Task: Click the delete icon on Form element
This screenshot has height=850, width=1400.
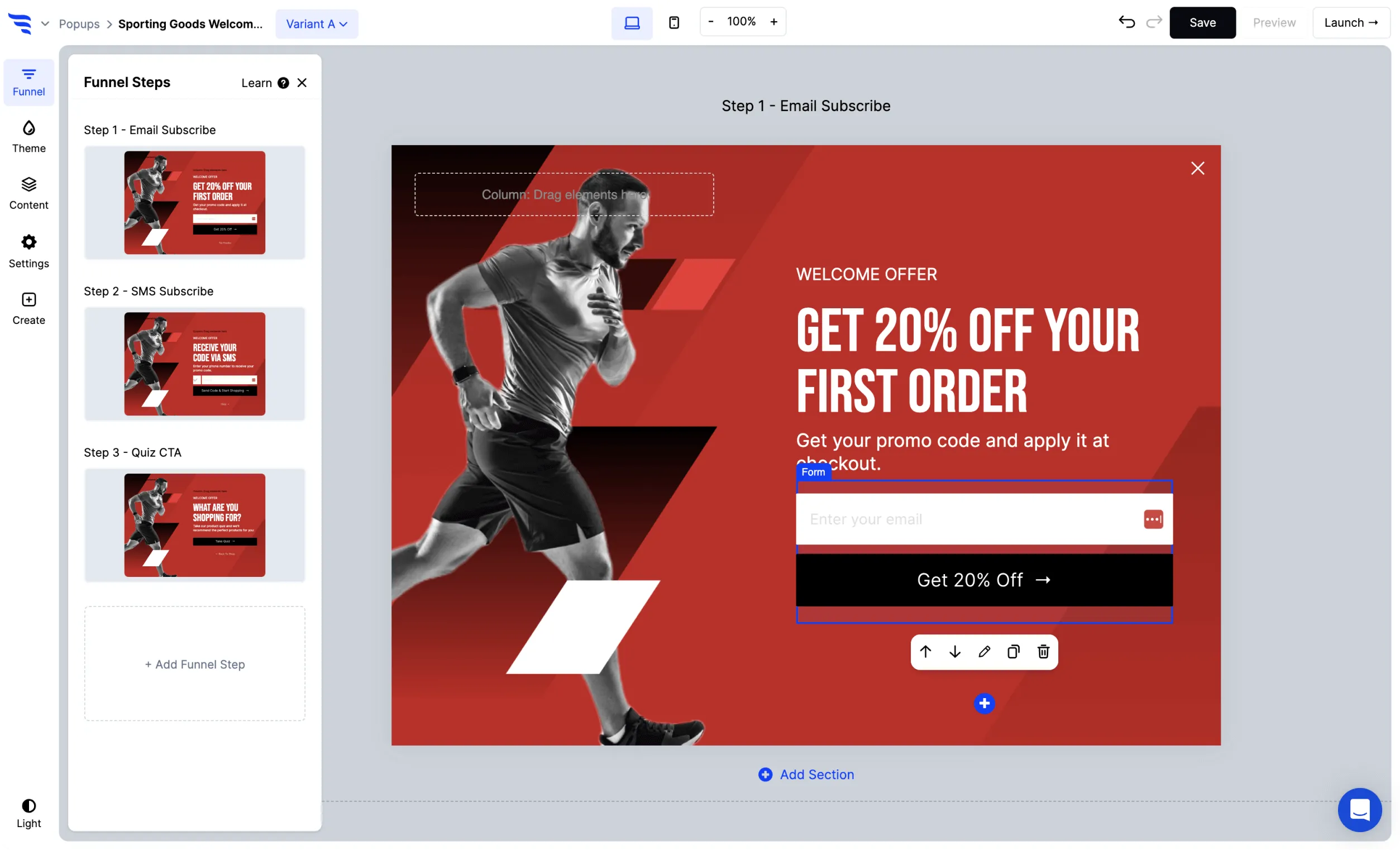Action: [x=1042, y=651]
